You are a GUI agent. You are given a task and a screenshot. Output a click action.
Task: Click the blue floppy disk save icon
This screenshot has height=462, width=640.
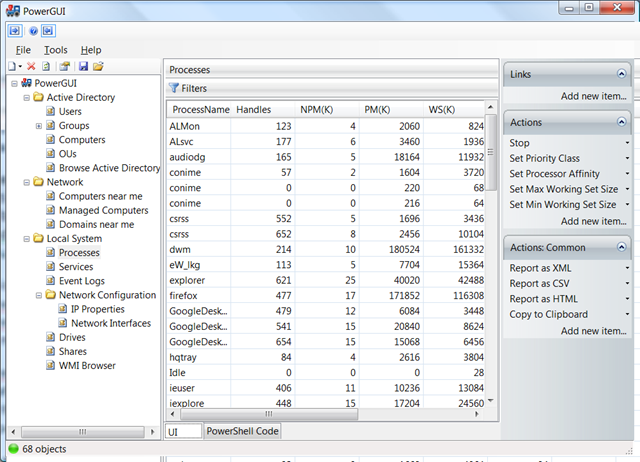coord(83,66)
